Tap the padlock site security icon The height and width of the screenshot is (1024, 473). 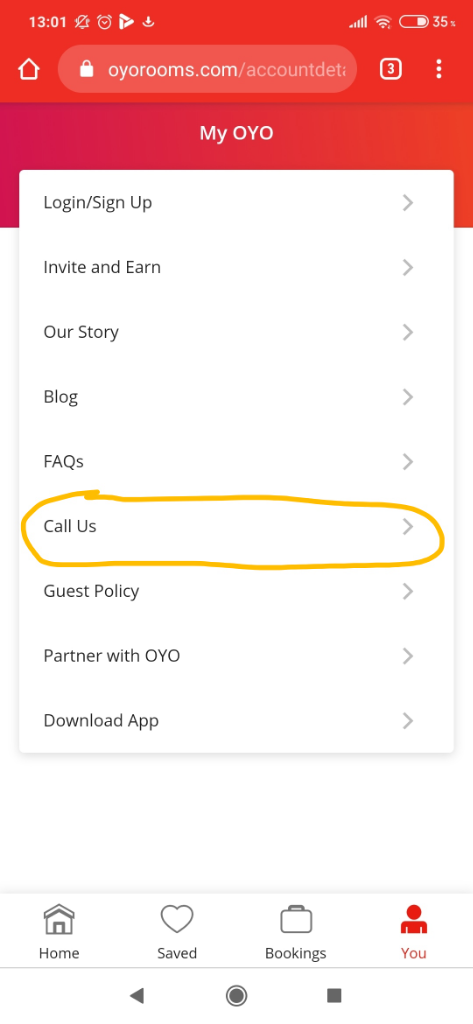pyautogui.click(x=86, y=69)
